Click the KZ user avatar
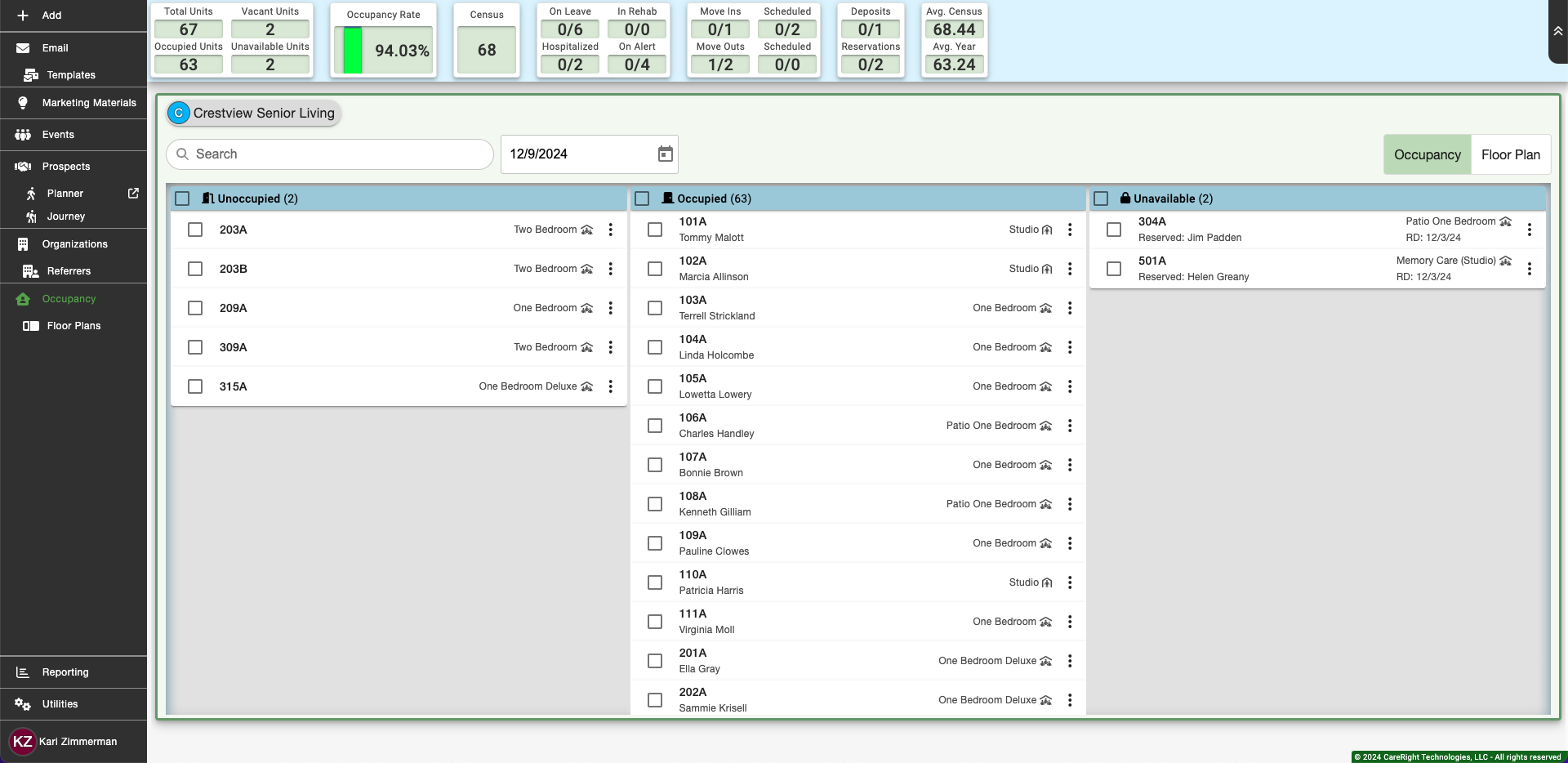The width and height of the screenshot is (1568, 763). tap(22, 742)
